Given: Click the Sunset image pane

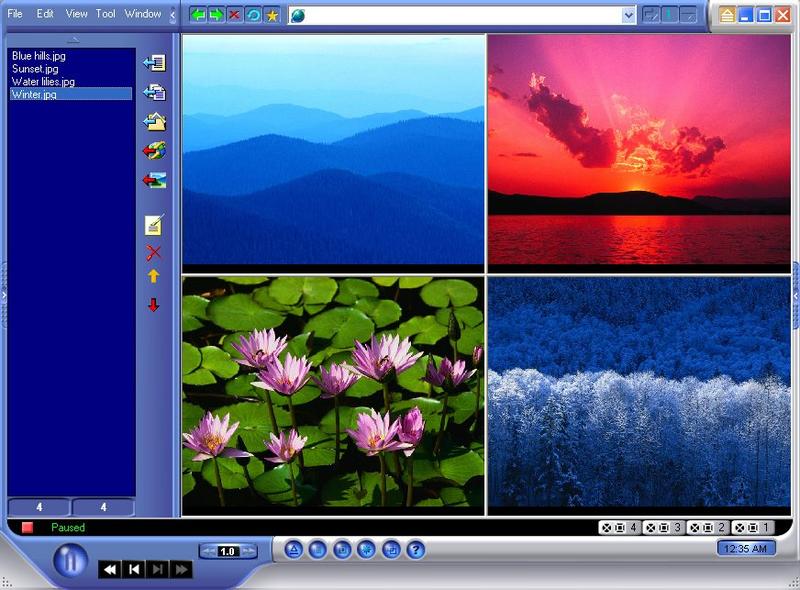Looking at the screenshot, I should [639, 153].
